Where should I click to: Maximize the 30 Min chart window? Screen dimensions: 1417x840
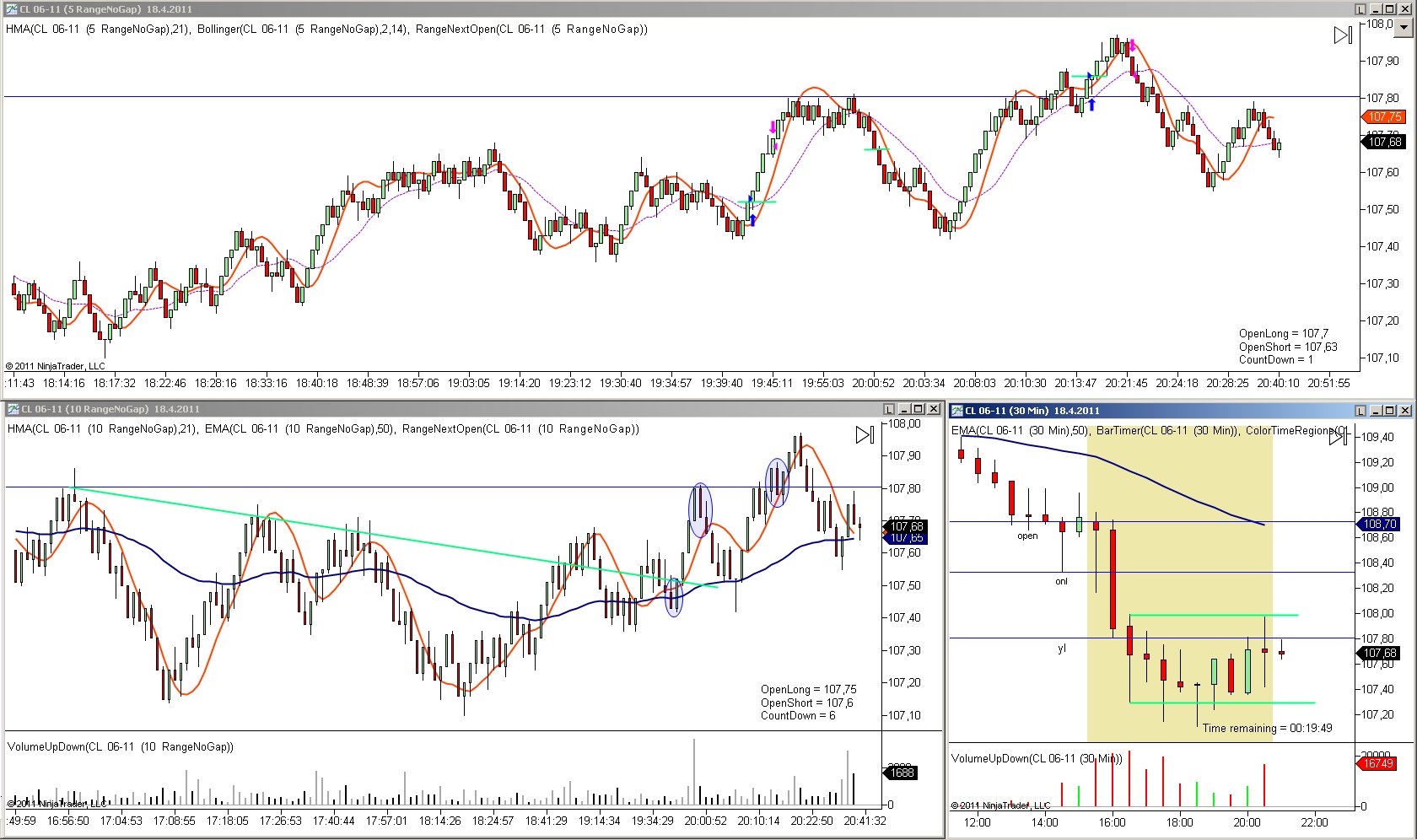click(x=1390, y=411)
